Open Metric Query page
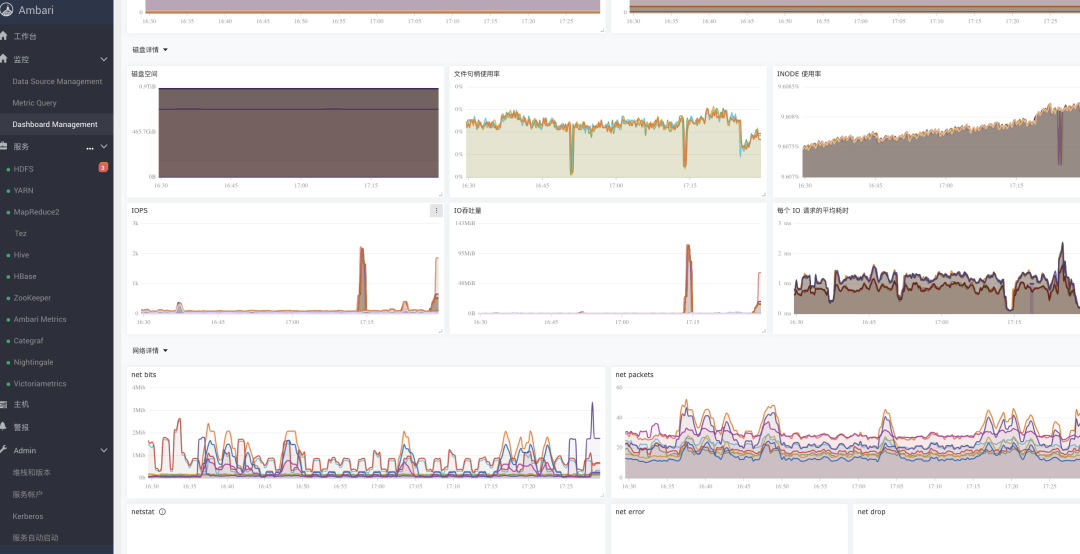The height and width of the screenshot is (554, 1080). pos(34,103)
